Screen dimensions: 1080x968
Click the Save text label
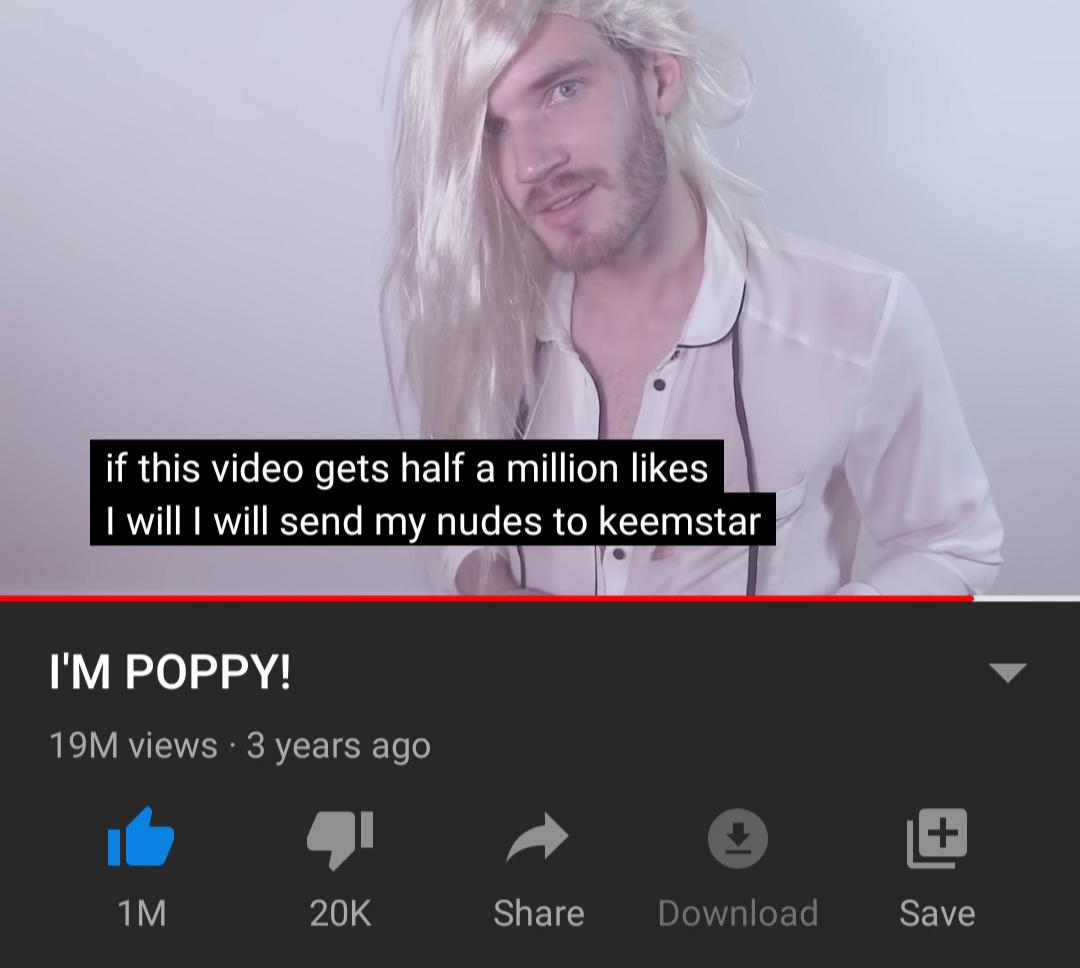pos(937,914)
